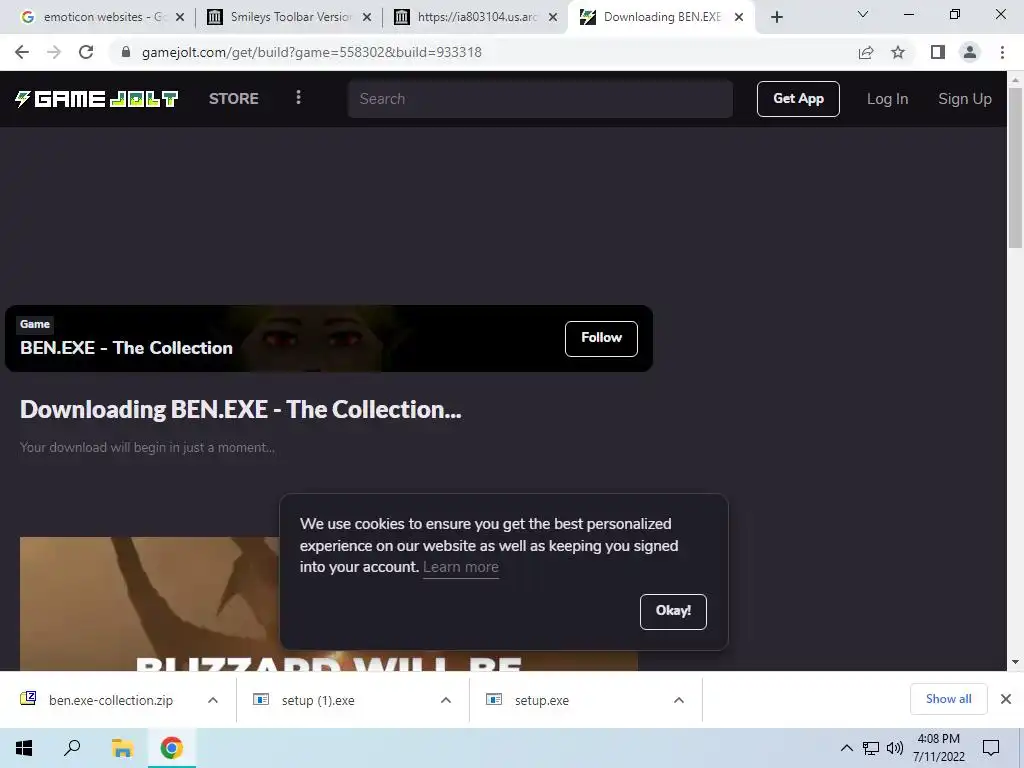This screenshot has width=1024, height=768.
Task: Switch to Smileys Toolbar Version tab
Action: pyautogui.click(x=289, y=17)
